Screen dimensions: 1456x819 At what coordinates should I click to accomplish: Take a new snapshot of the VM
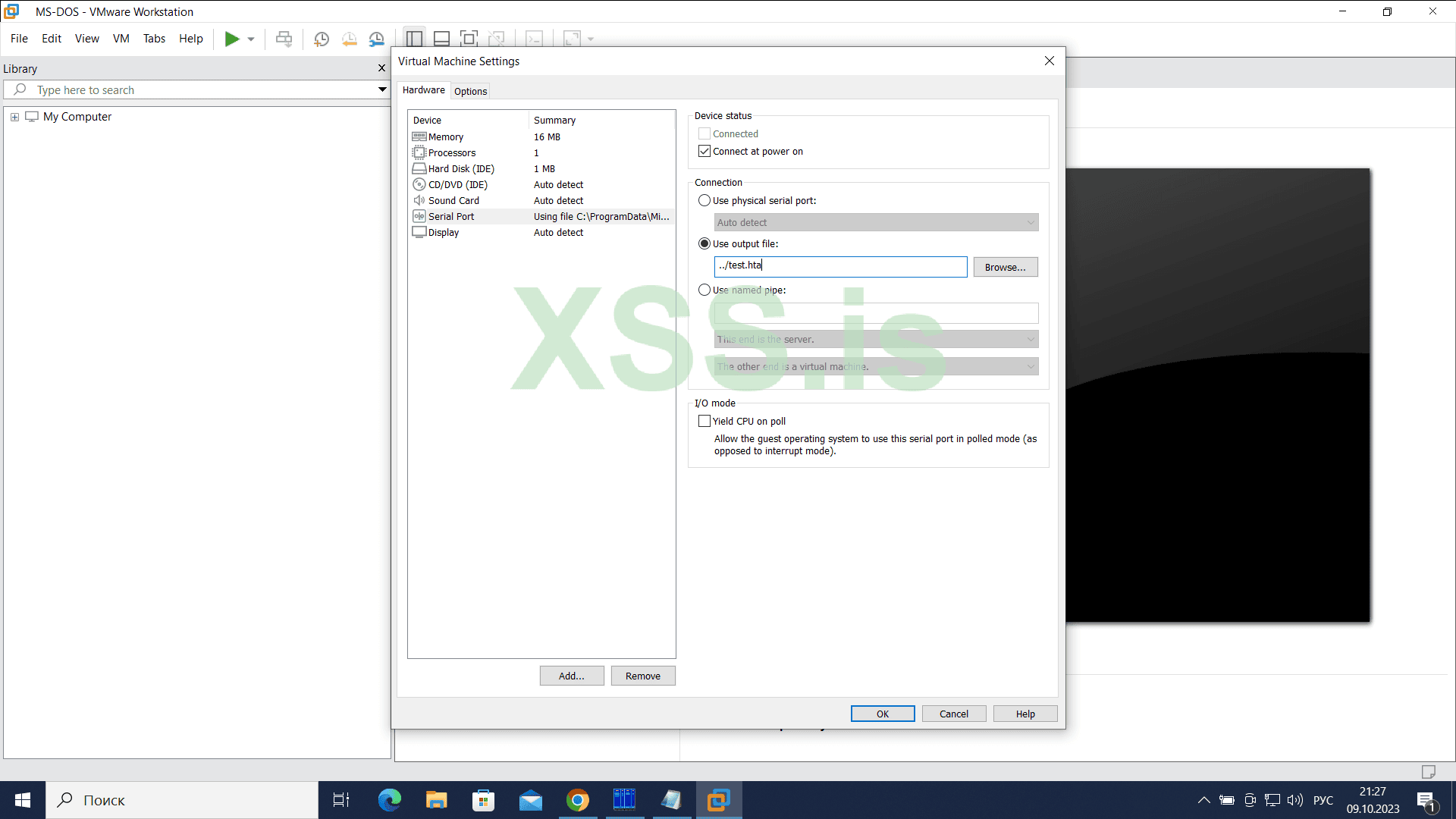click(321, 39)
